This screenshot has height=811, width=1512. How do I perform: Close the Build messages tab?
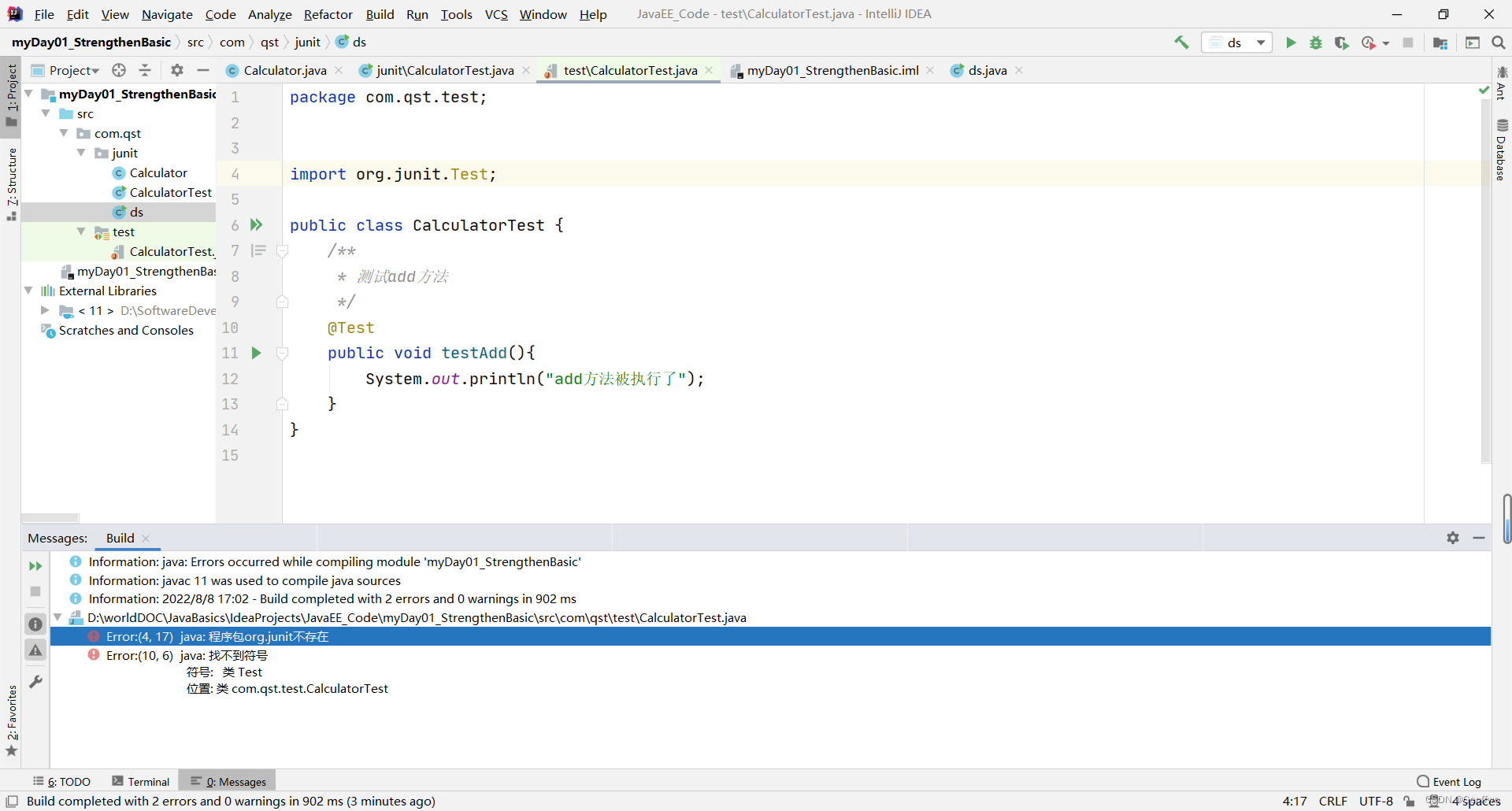(x=146, y=539)
